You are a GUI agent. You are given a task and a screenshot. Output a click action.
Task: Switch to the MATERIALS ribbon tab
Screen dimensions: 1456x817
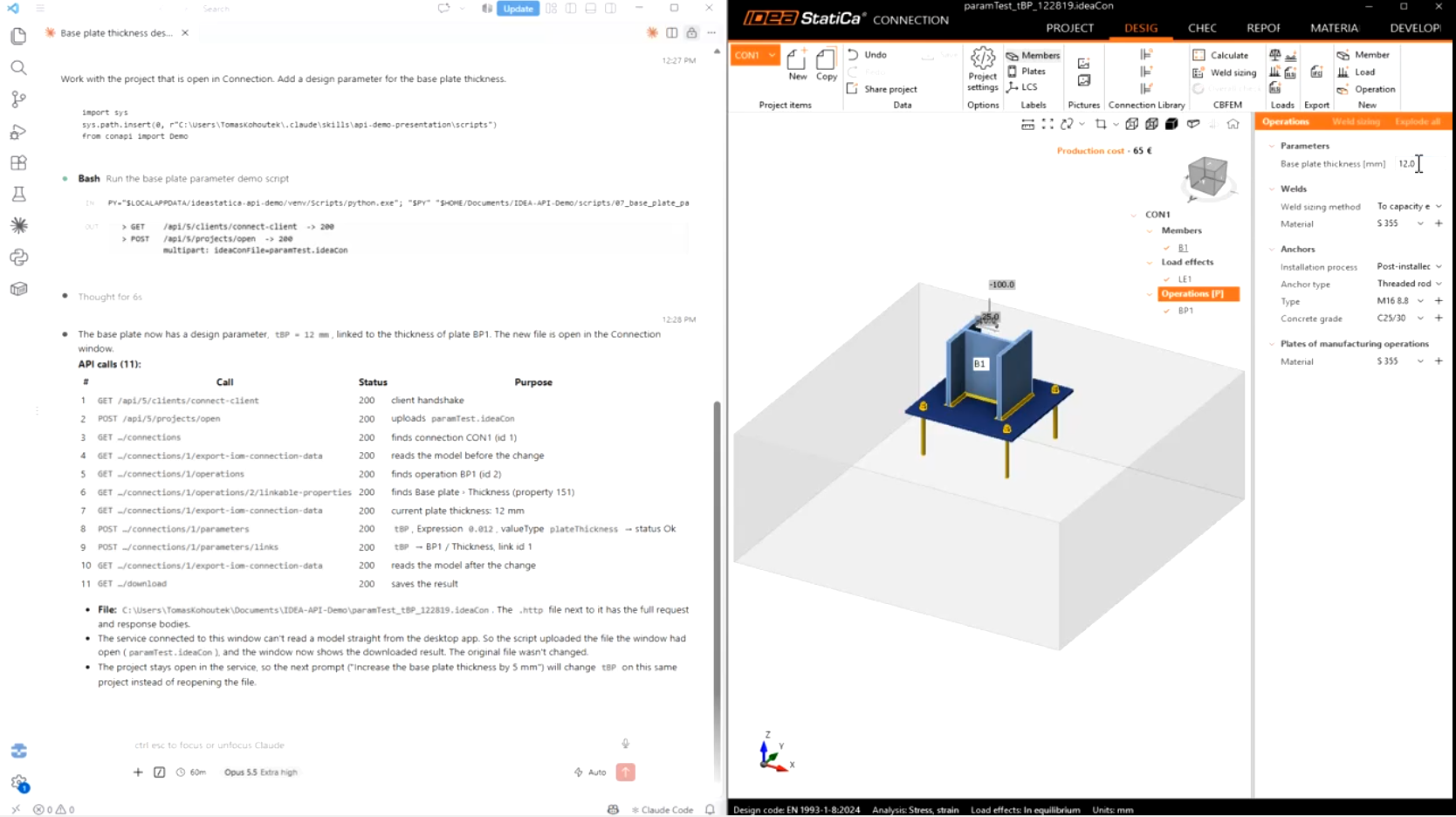pos(1334,28)
